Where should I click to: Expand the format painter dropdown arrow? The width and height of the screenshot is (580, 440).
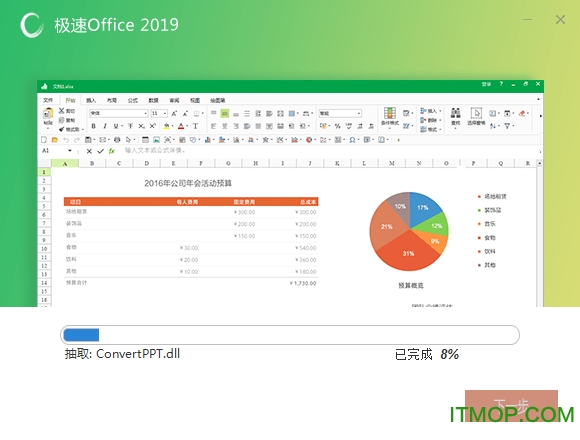pos(83,129)
